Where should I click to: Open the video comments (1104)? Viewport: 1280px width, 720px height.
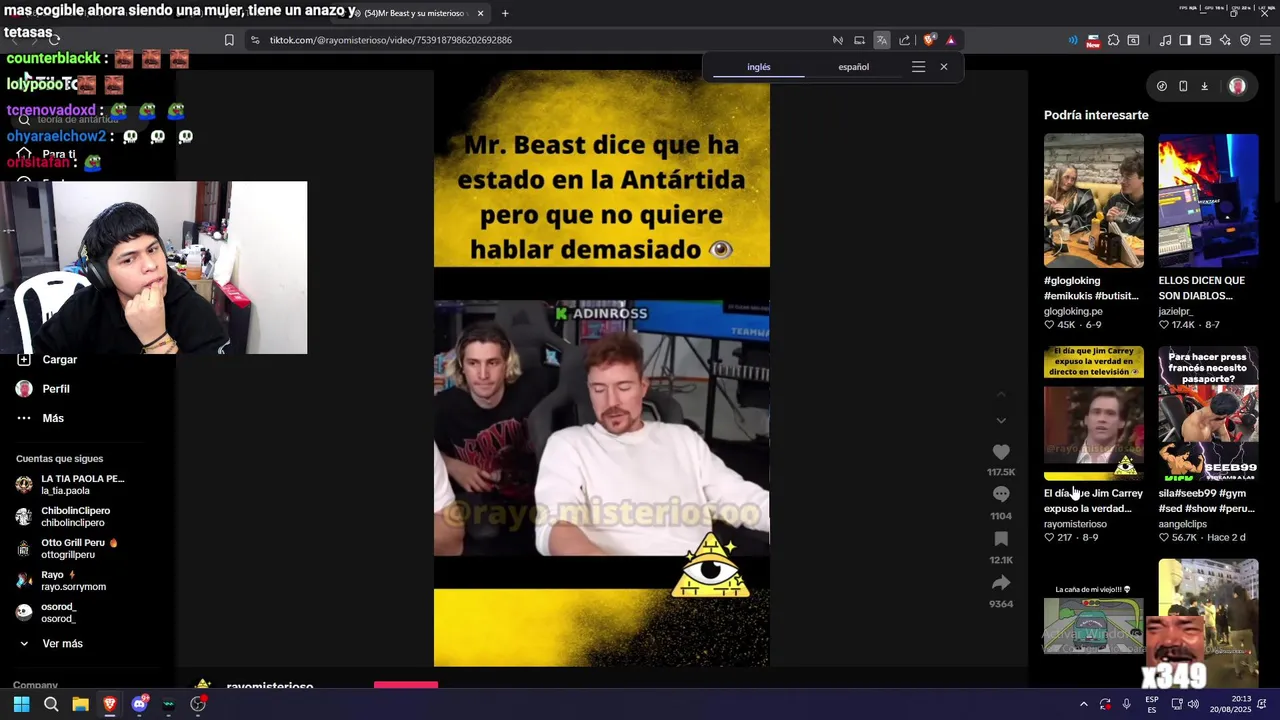pyautogui.click(x=1001, y=494)
